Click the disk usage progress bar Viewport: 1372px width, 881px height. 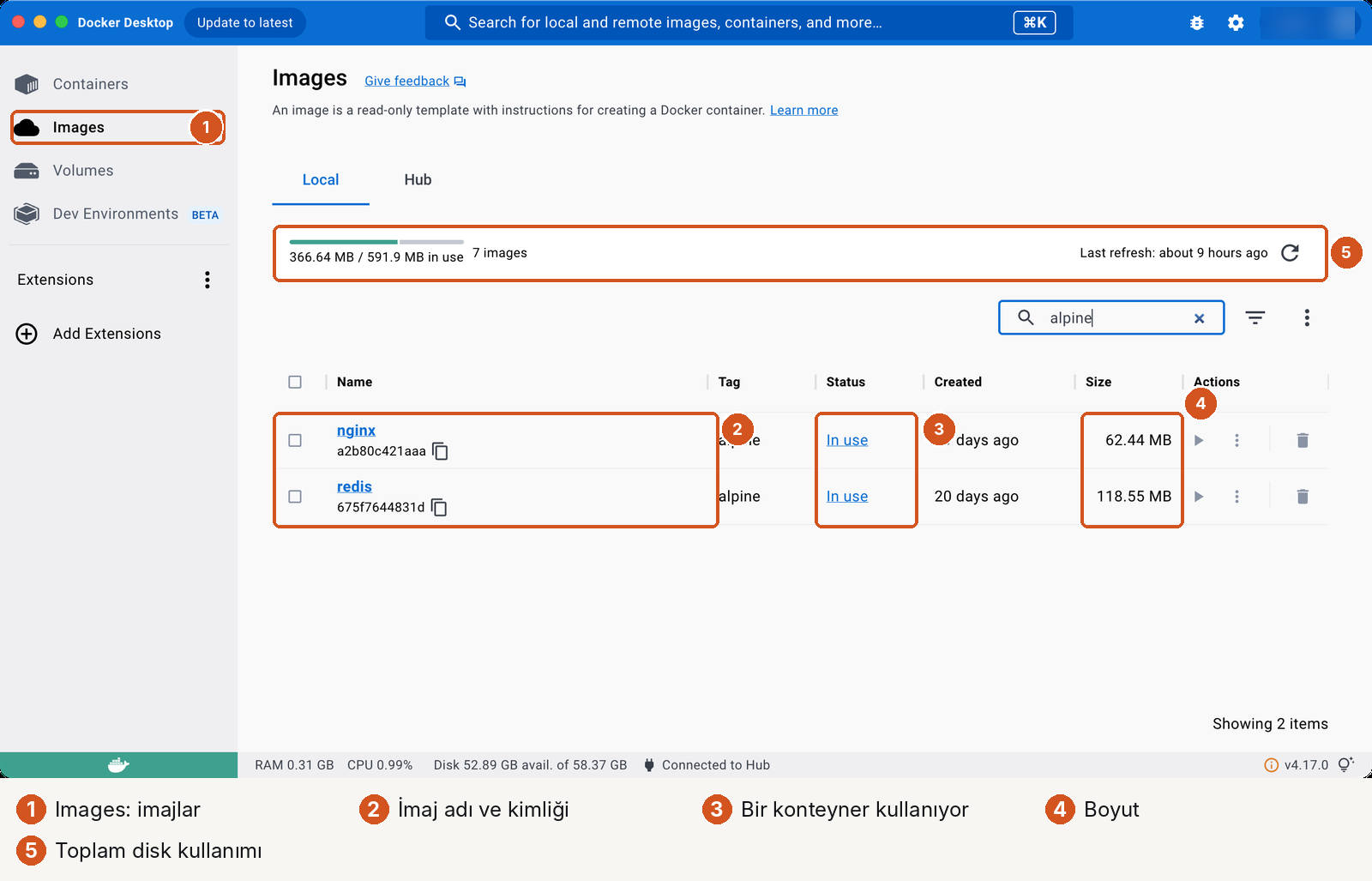[376, 242]
